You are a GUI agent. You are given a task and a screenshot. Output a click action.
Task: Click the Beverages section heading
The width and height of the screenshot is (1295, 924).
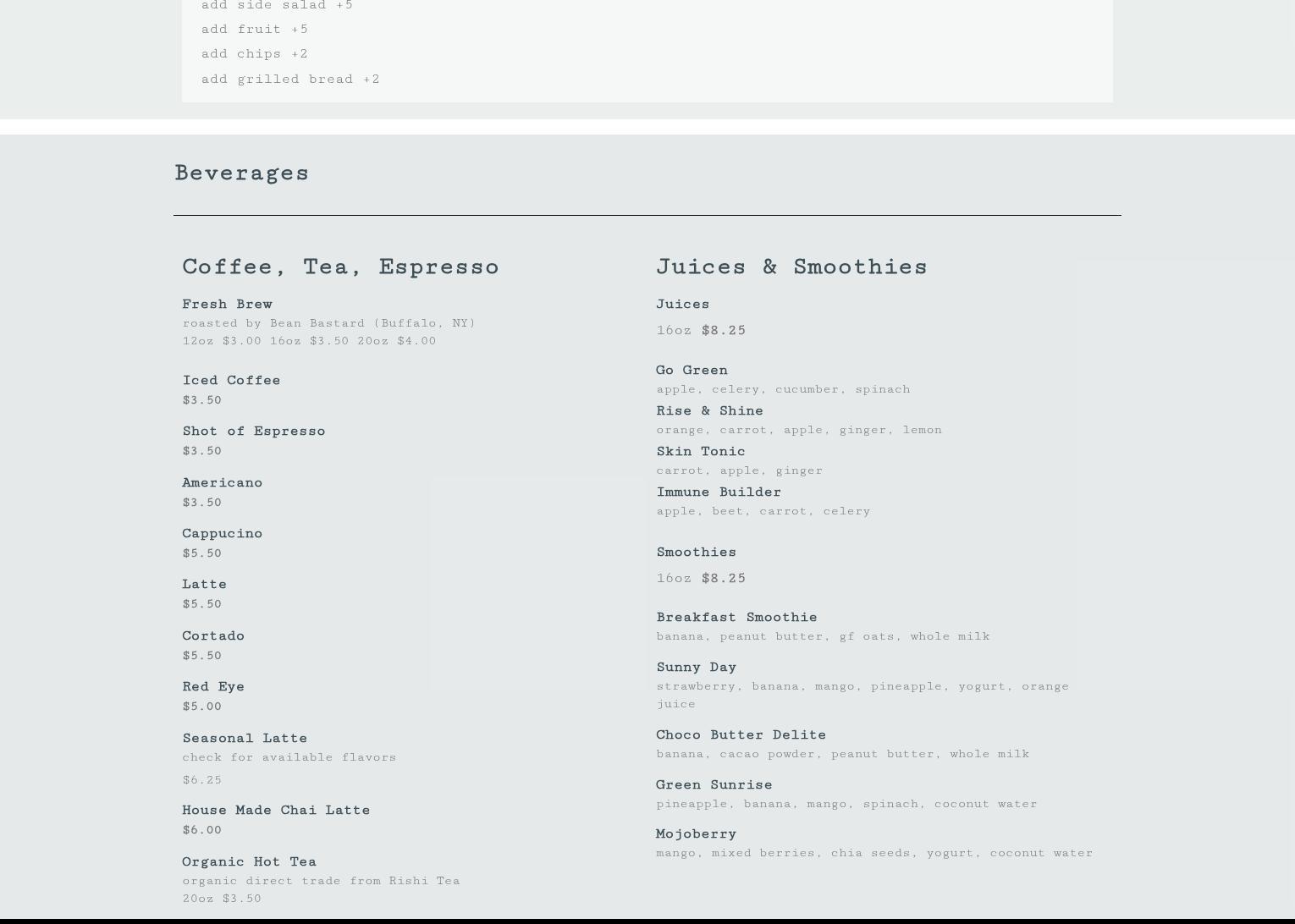[242, 173]
